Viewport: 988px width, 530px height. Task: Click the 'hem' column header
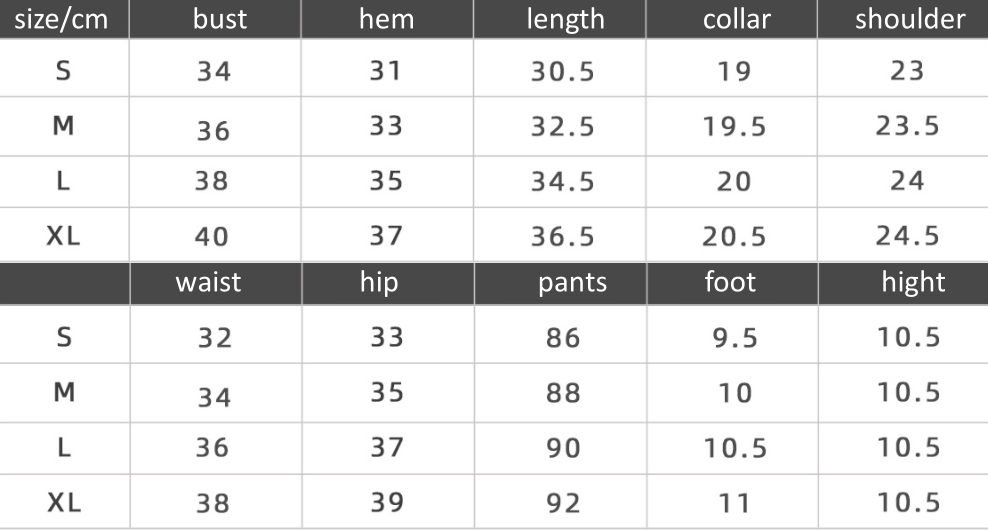(386, 19)
